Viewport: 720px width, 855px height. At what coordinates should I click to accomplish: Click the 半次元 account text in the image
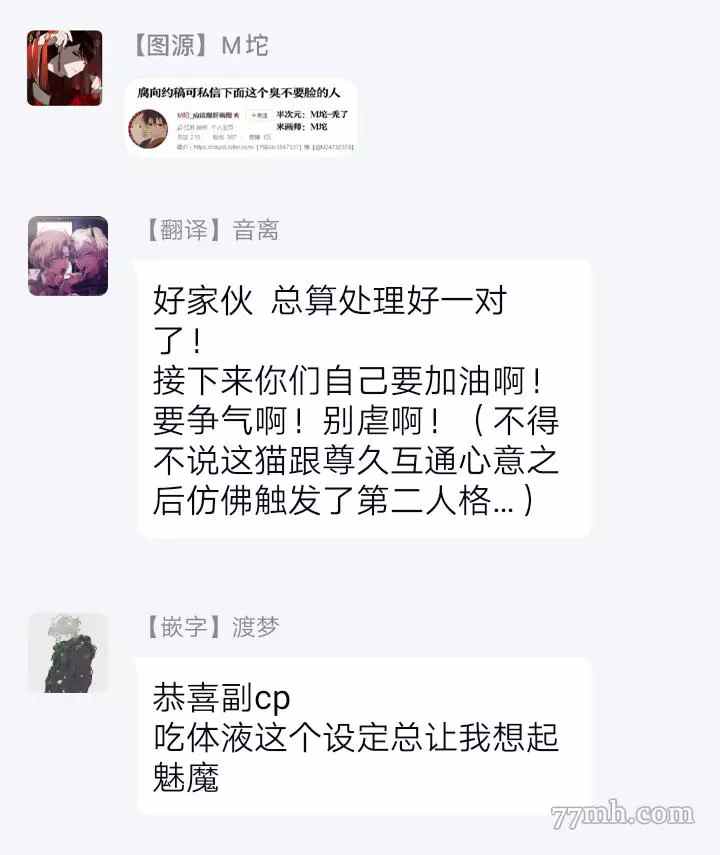click(x=312, y=115)
